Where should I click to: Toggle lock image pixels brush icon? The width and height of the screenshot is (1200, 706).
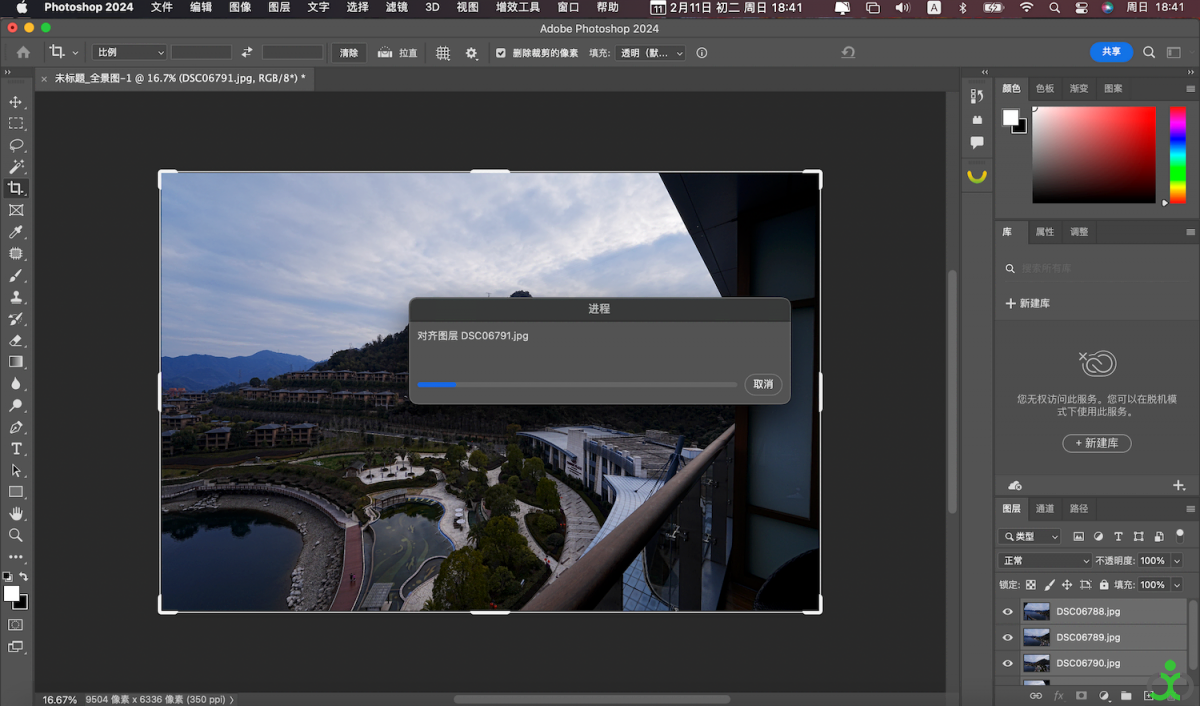pos(1049,585)
